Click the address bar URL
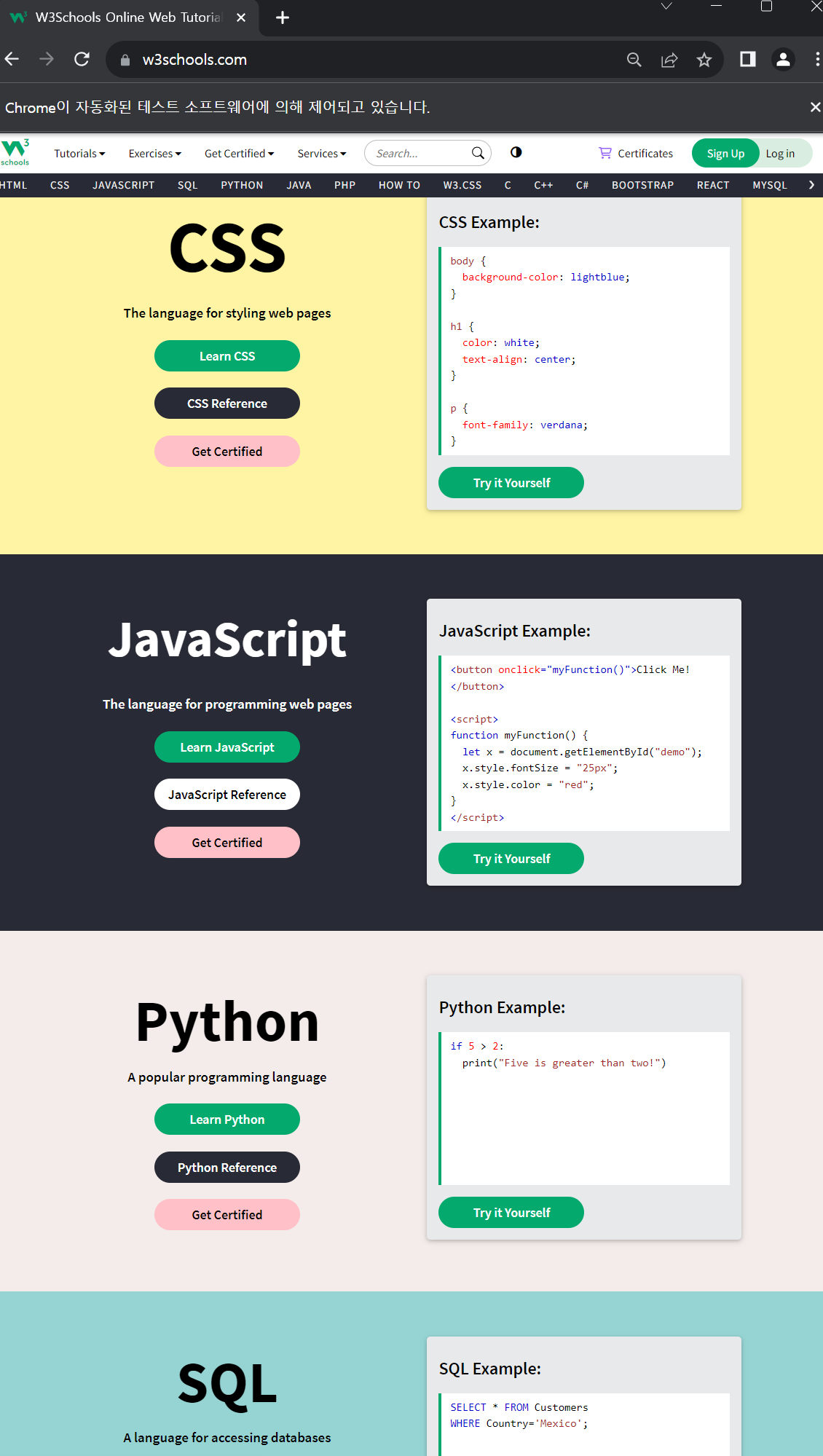The width and height of the screenshot is (823, 1456). [194, 60]
